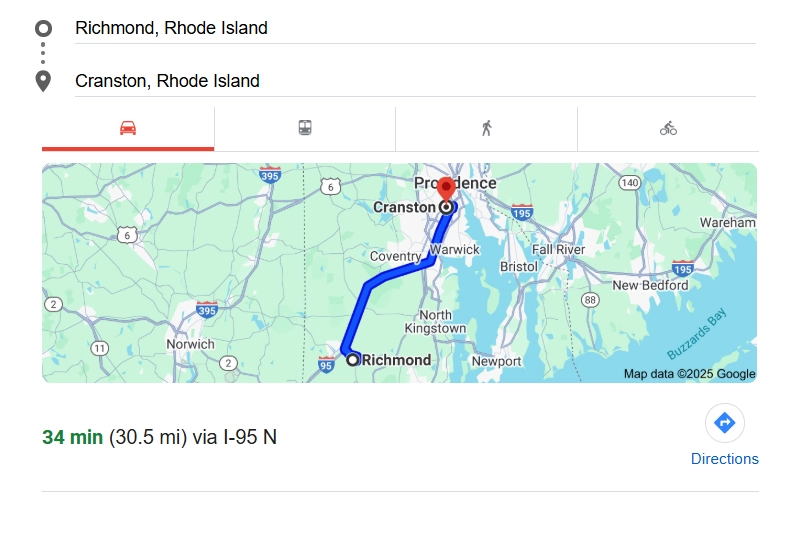
Task: Select the driving car travel mode
Action: [128, 128]
